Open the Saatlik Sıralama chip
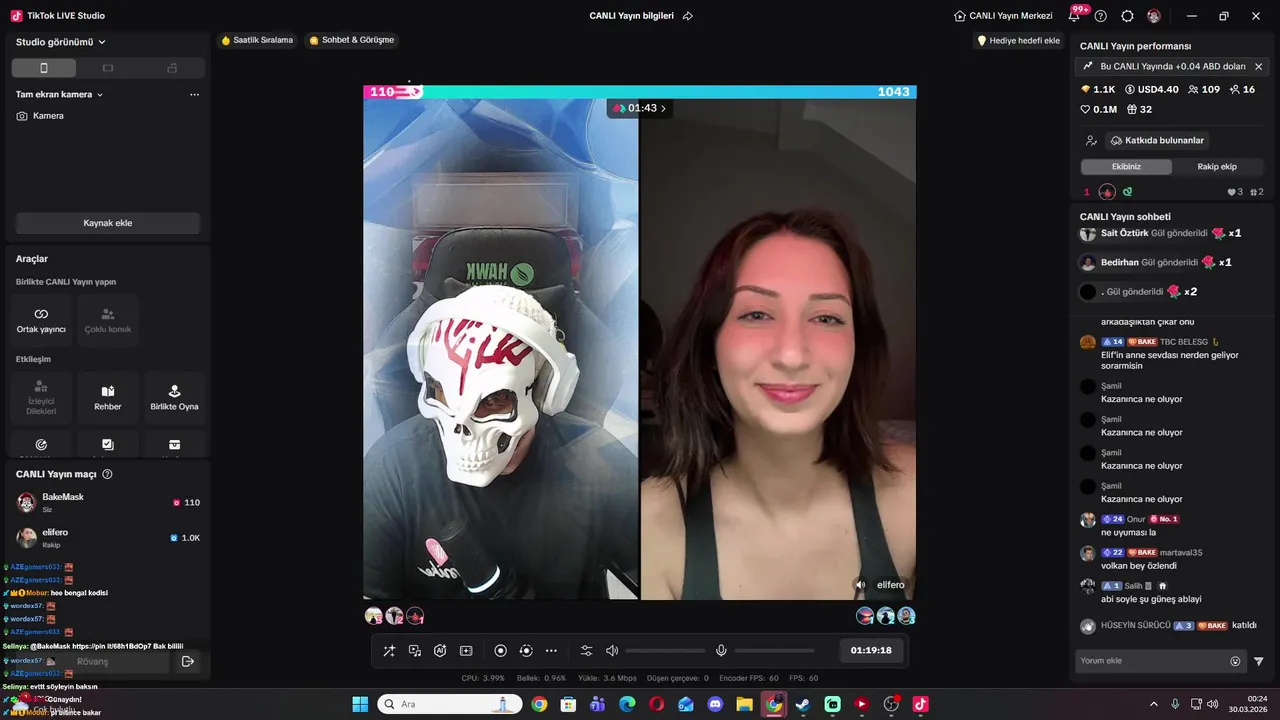The width and height of the screenshot is (1280, 720). click(257, 40)
